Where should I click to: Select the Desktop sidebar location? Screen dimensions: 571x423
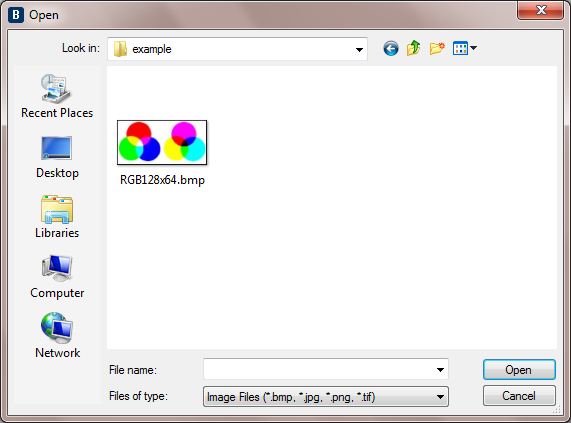[57, 157]
